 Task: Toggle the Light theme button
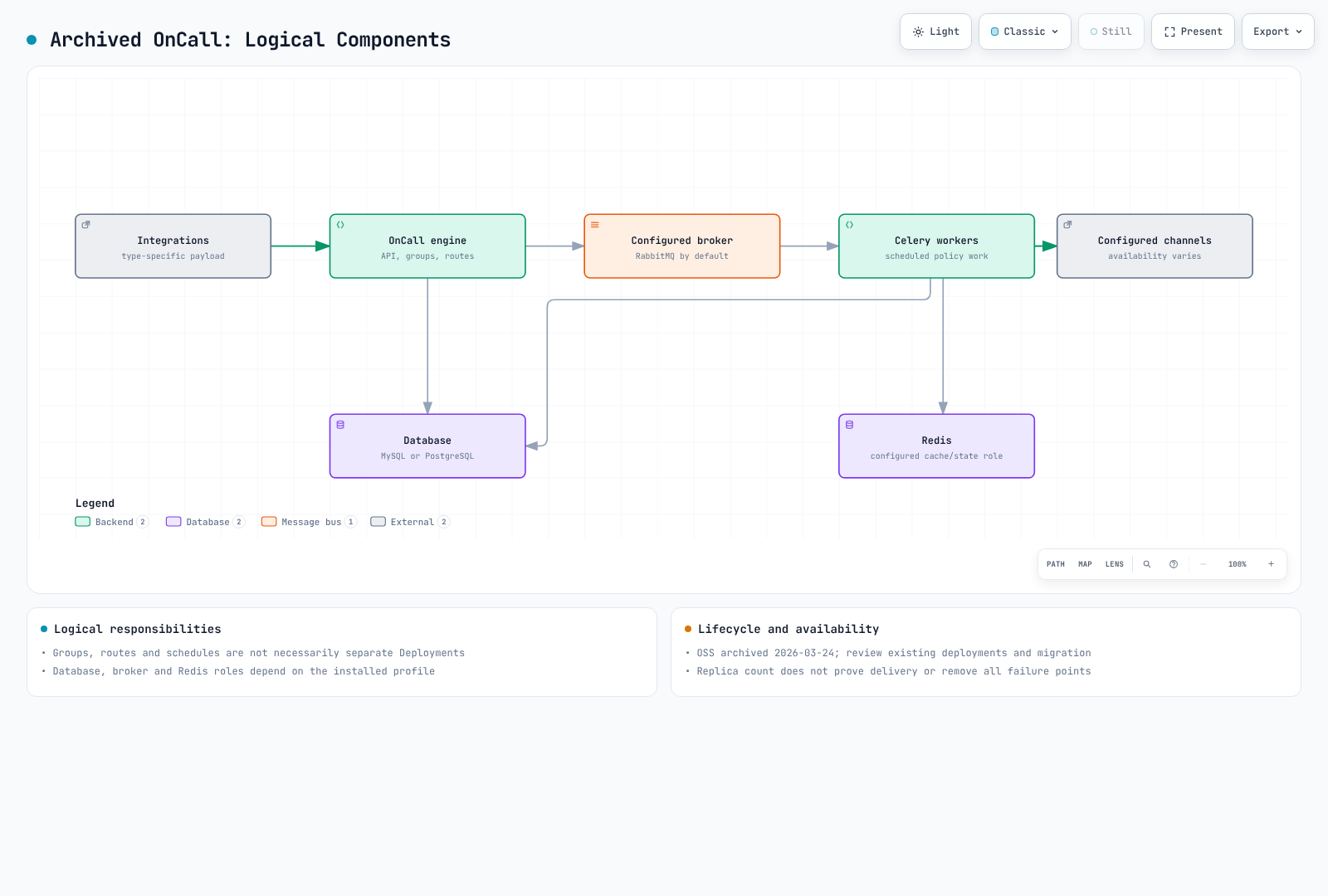click(x=935, y=32)
